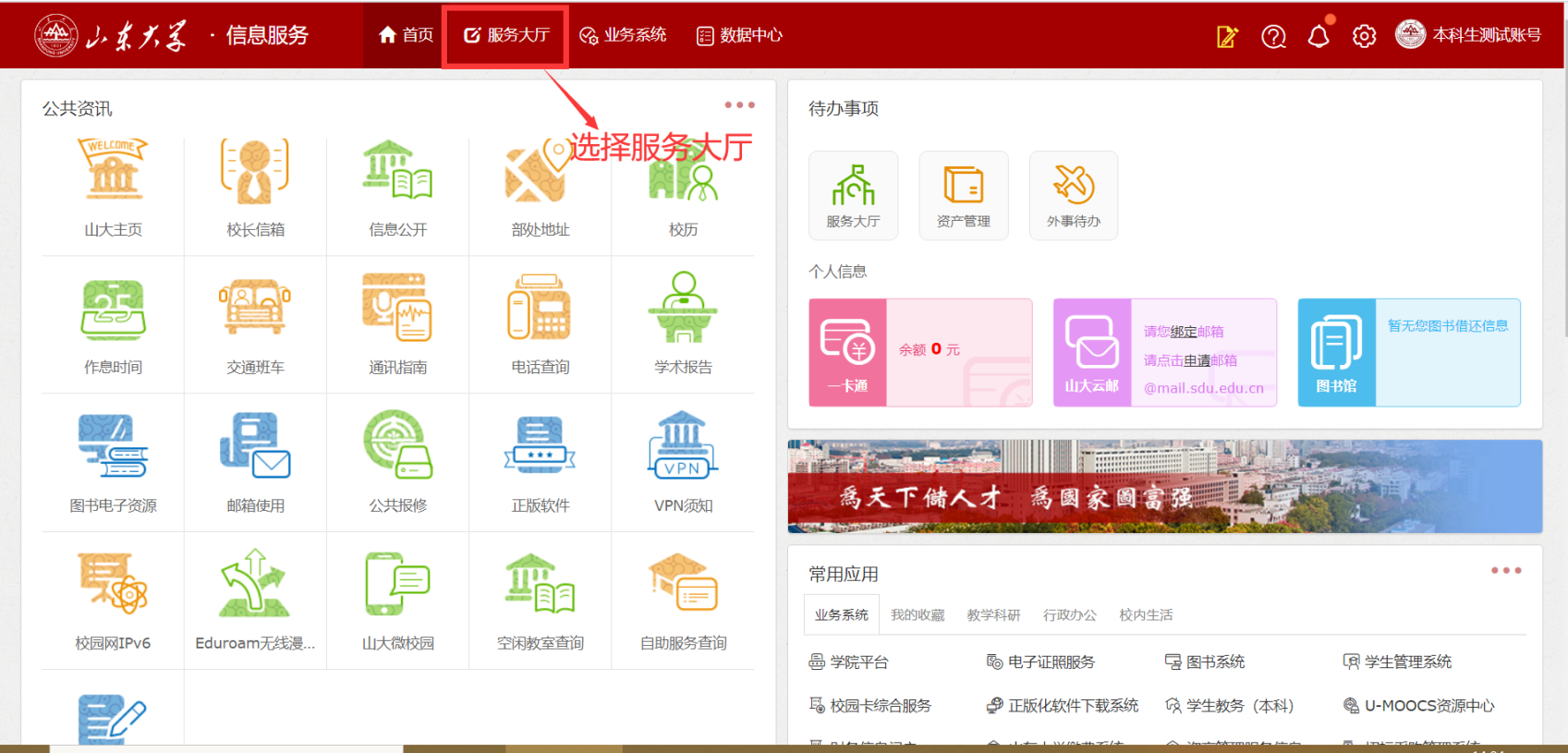Screen dimensions: 1568x753
Task: Open the 山大微校园 phone icon
Action: (397, 583)
